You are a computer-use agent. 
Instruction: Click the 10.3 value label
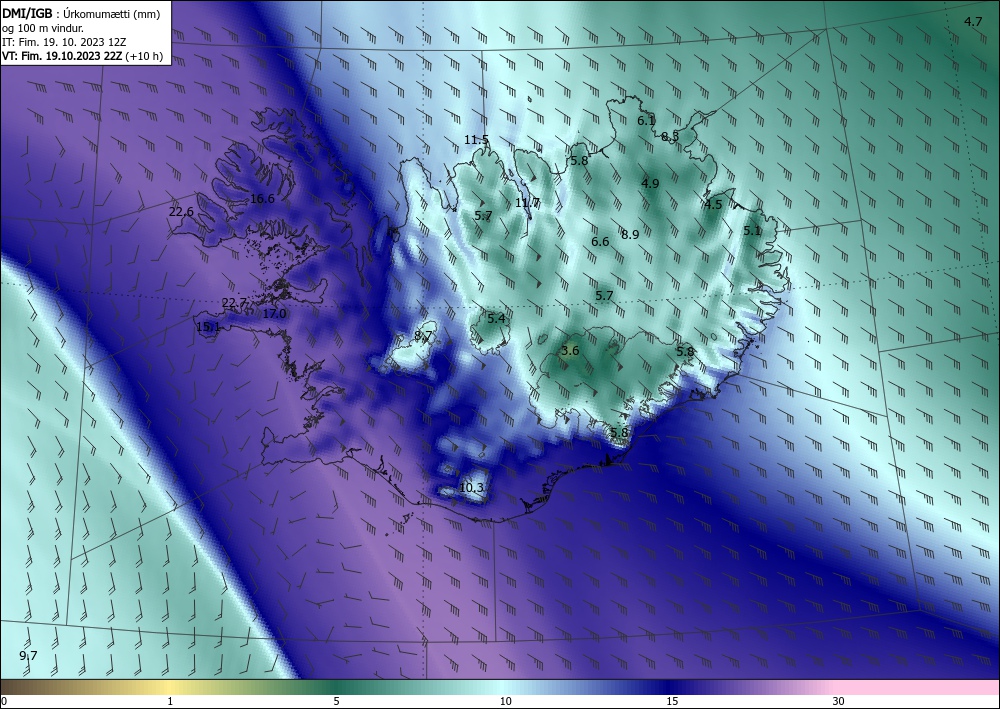pos(471,488)
